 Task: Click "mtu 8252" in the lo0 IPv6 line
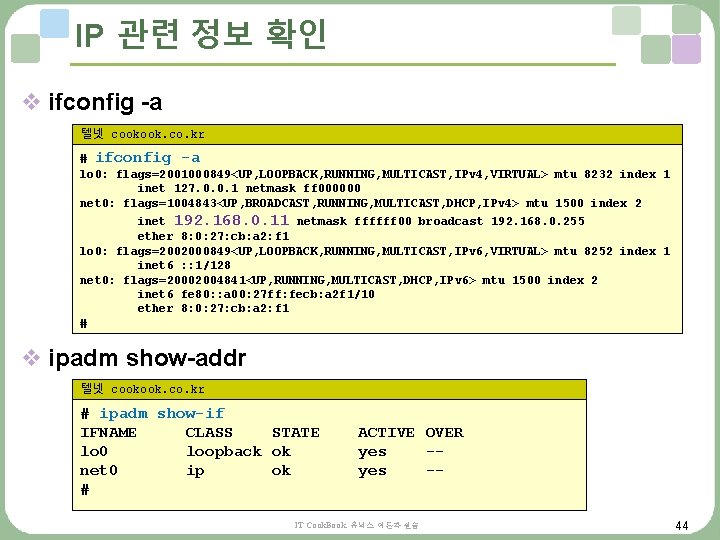(583, 252)
